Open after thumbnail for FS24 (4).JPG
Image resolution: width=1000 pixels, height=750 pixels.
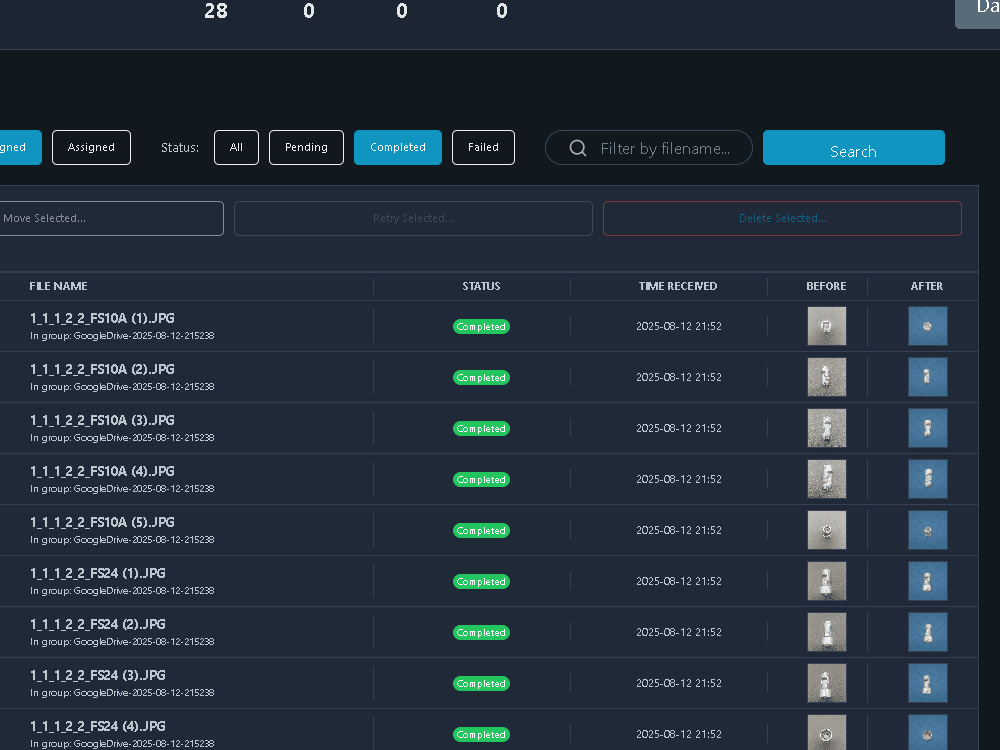click(927, 732)
